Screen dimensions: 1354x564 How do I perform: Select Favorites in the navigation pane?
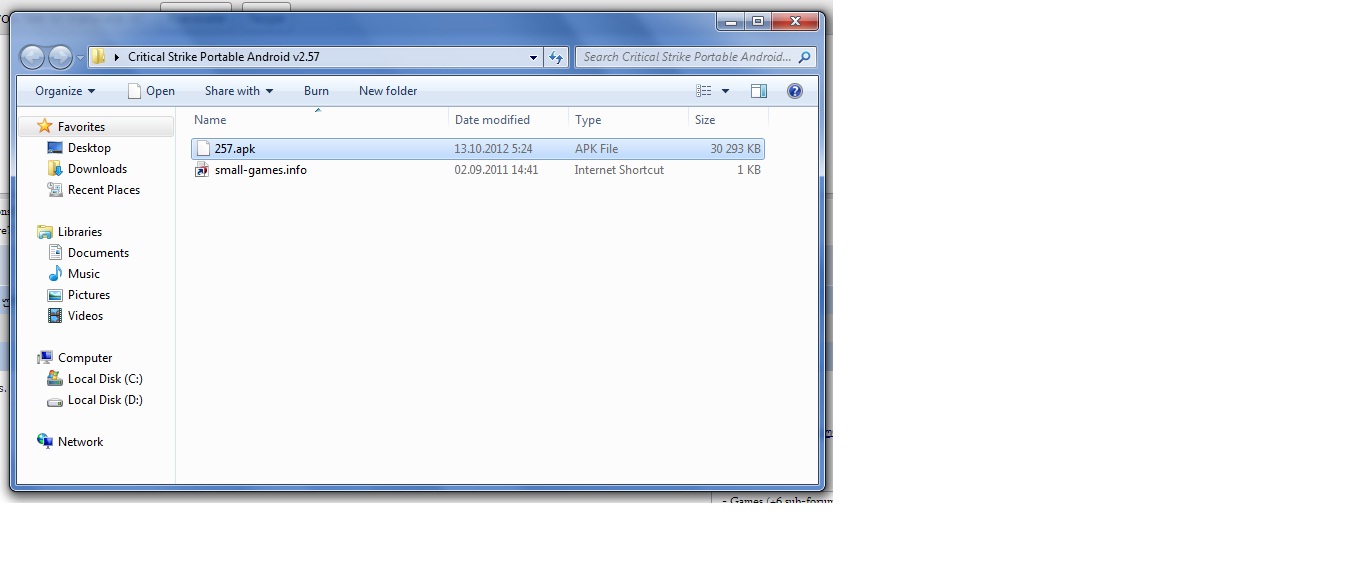[x=81, y=127]
